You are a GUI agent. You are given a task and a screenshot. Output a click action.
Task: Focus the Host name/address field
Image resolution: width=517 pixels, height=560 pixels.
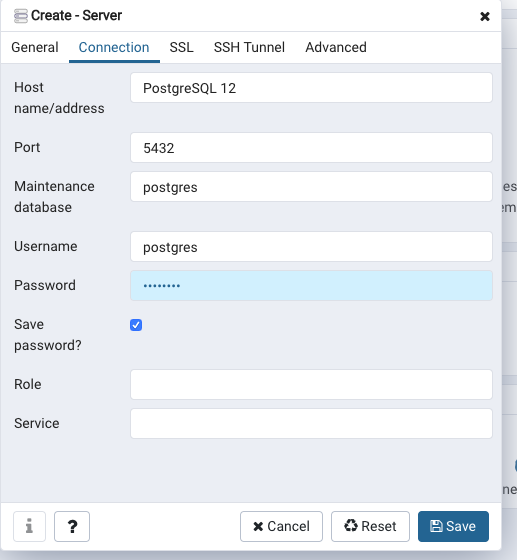tap(311, 88)
